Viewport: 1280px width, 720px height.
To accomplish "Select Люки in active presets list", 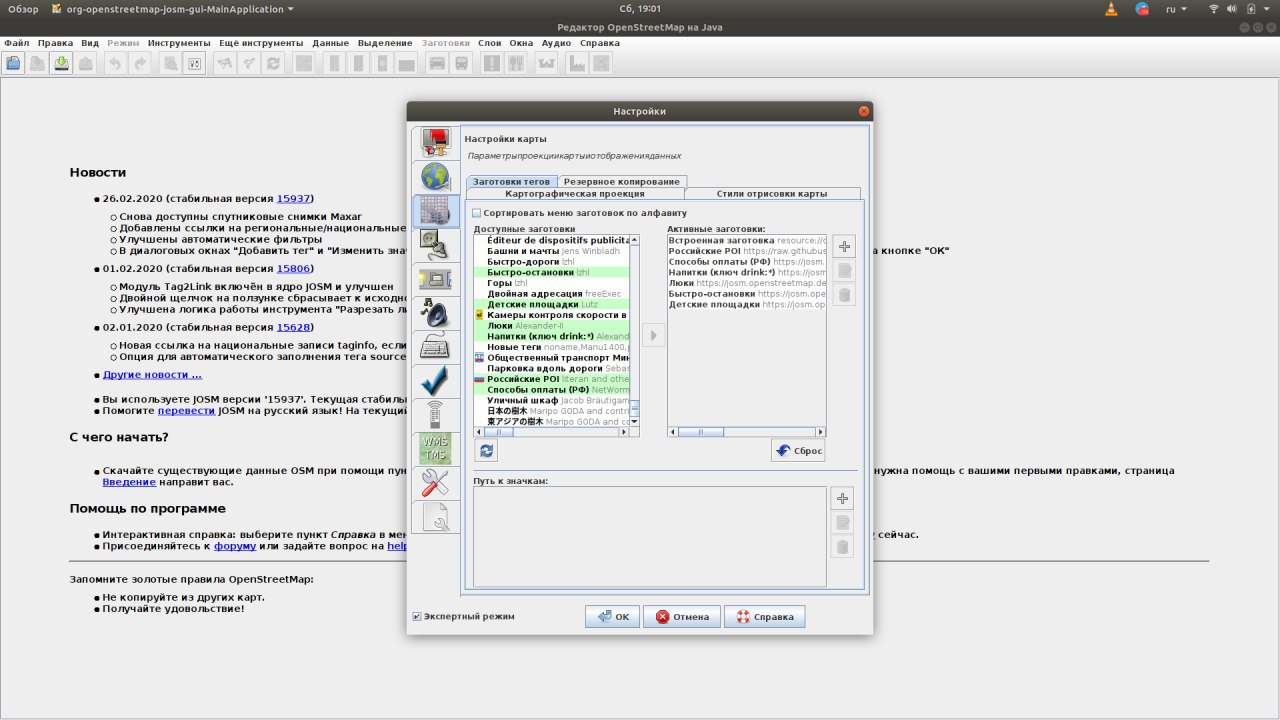I will click(747, 283).
